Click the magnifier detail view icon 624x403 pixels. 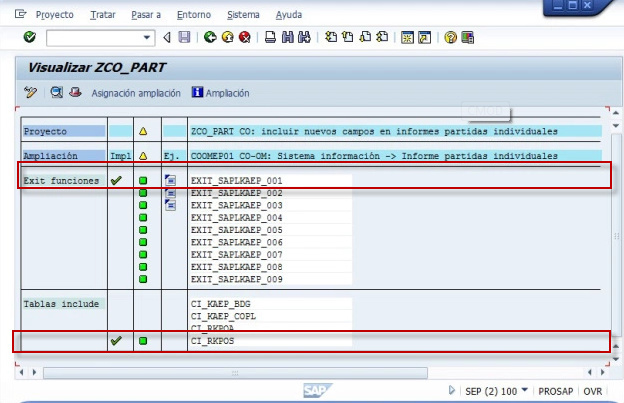tap(57, 92)
